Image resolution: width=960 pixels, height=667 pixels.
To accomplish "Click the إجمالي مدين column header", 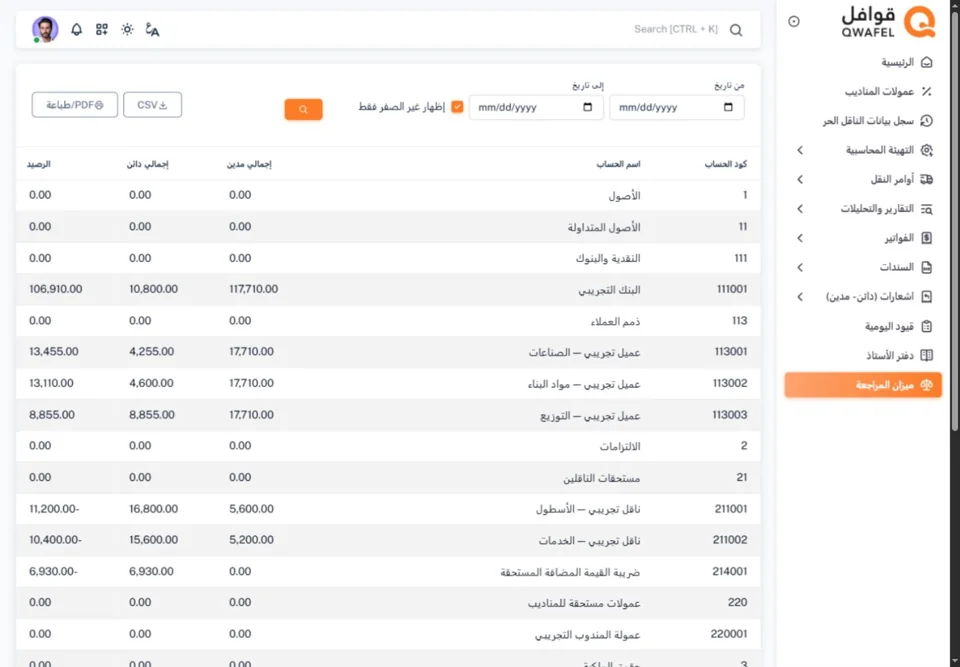I will 249,164.
